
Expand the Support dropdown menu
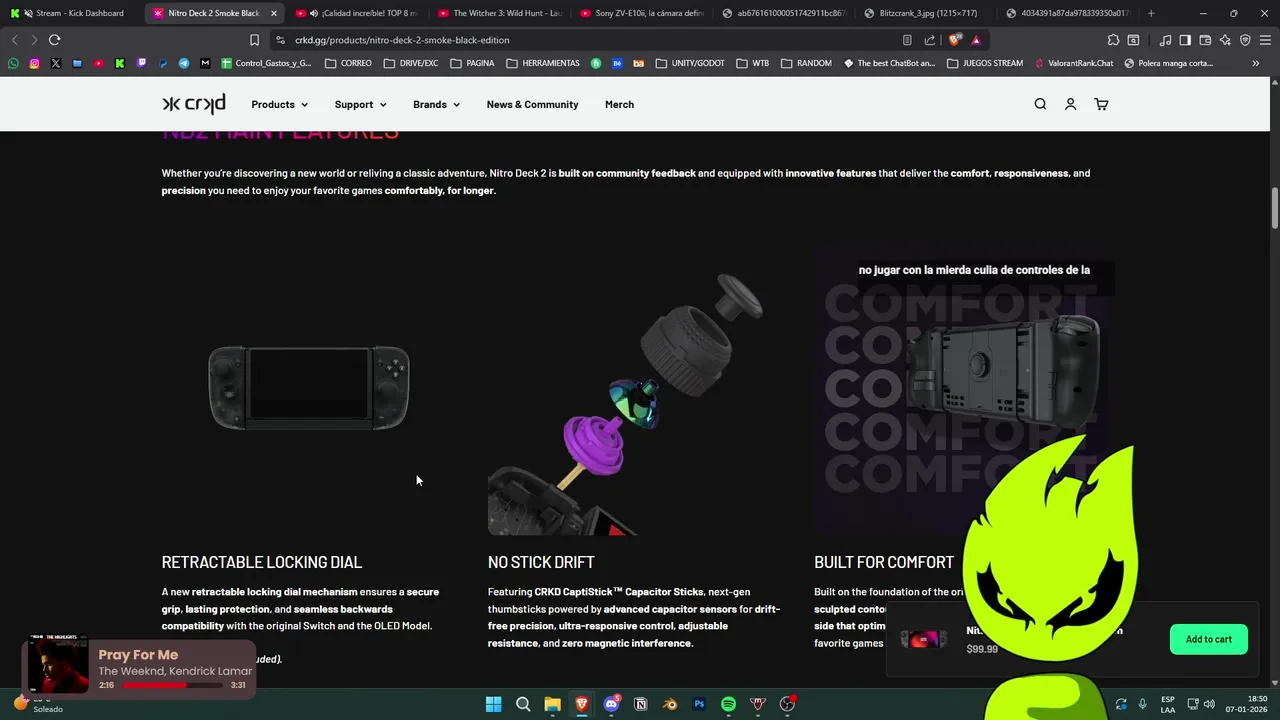pyautogui.click(x=360, y=104)
